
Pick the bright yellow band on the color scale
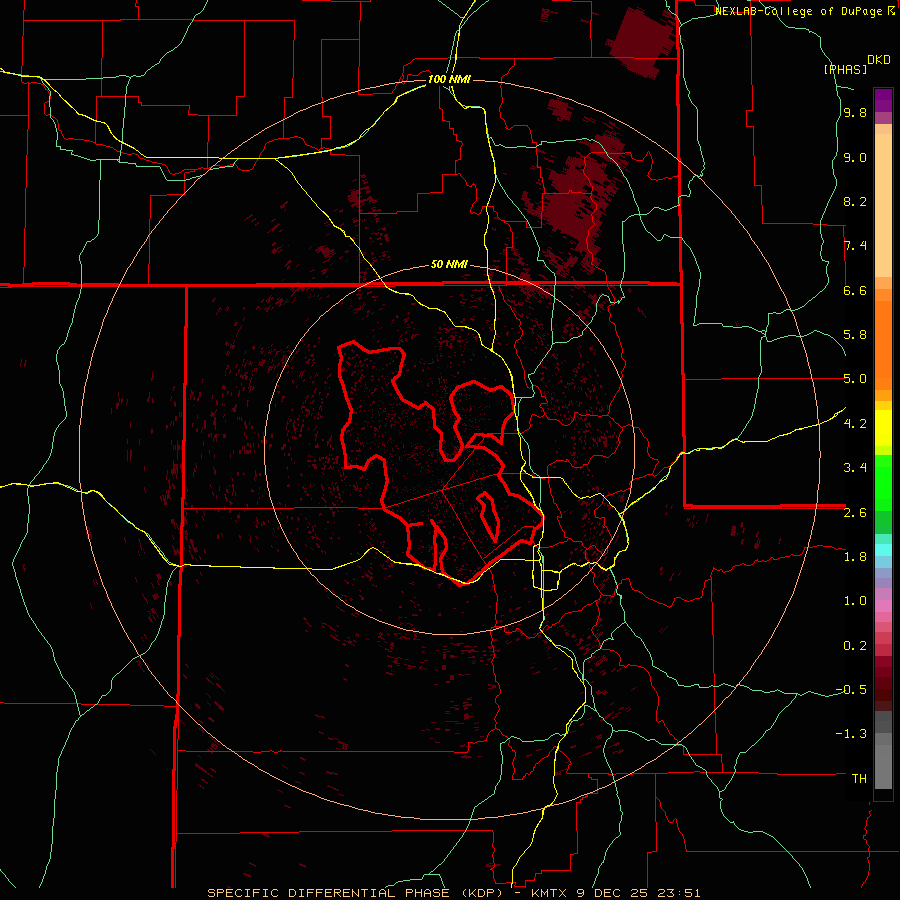point(883,428)
